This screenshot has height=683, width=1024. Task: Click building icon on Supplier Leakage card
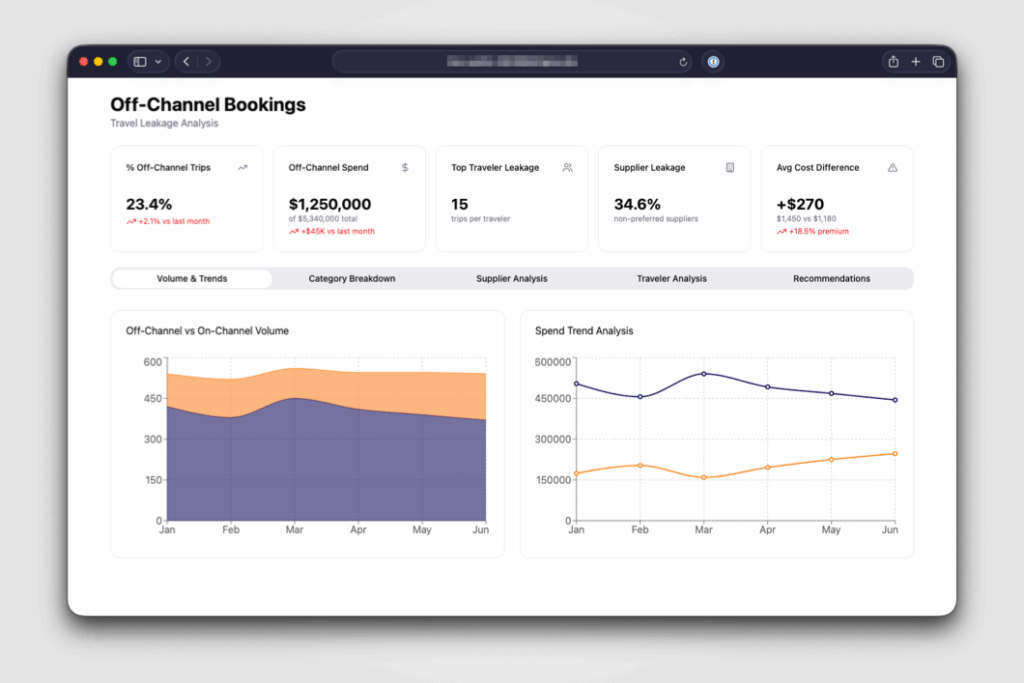(x=730, y=168)
